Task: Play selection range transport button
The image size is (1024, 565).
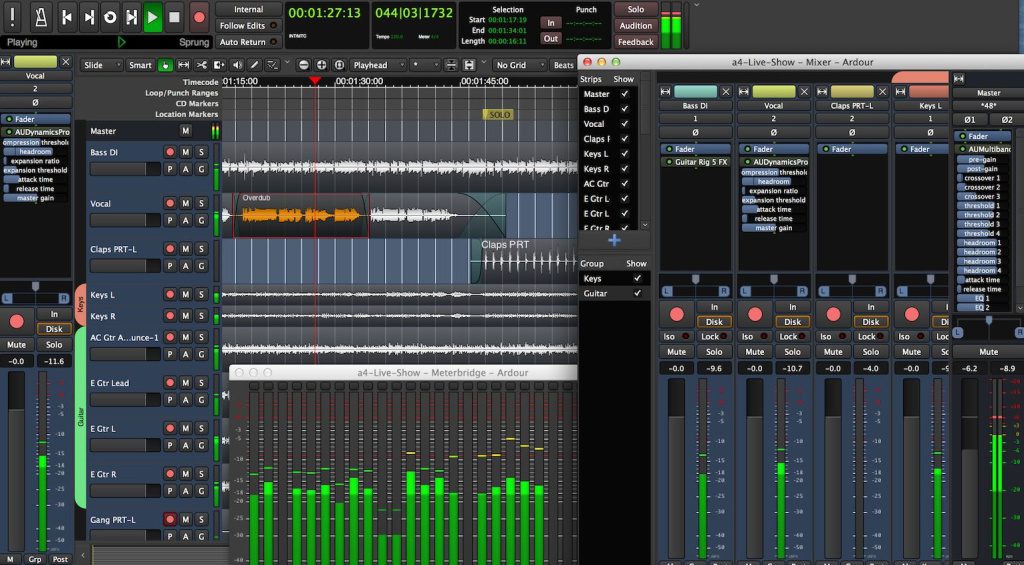Action: tap(132, 17)
